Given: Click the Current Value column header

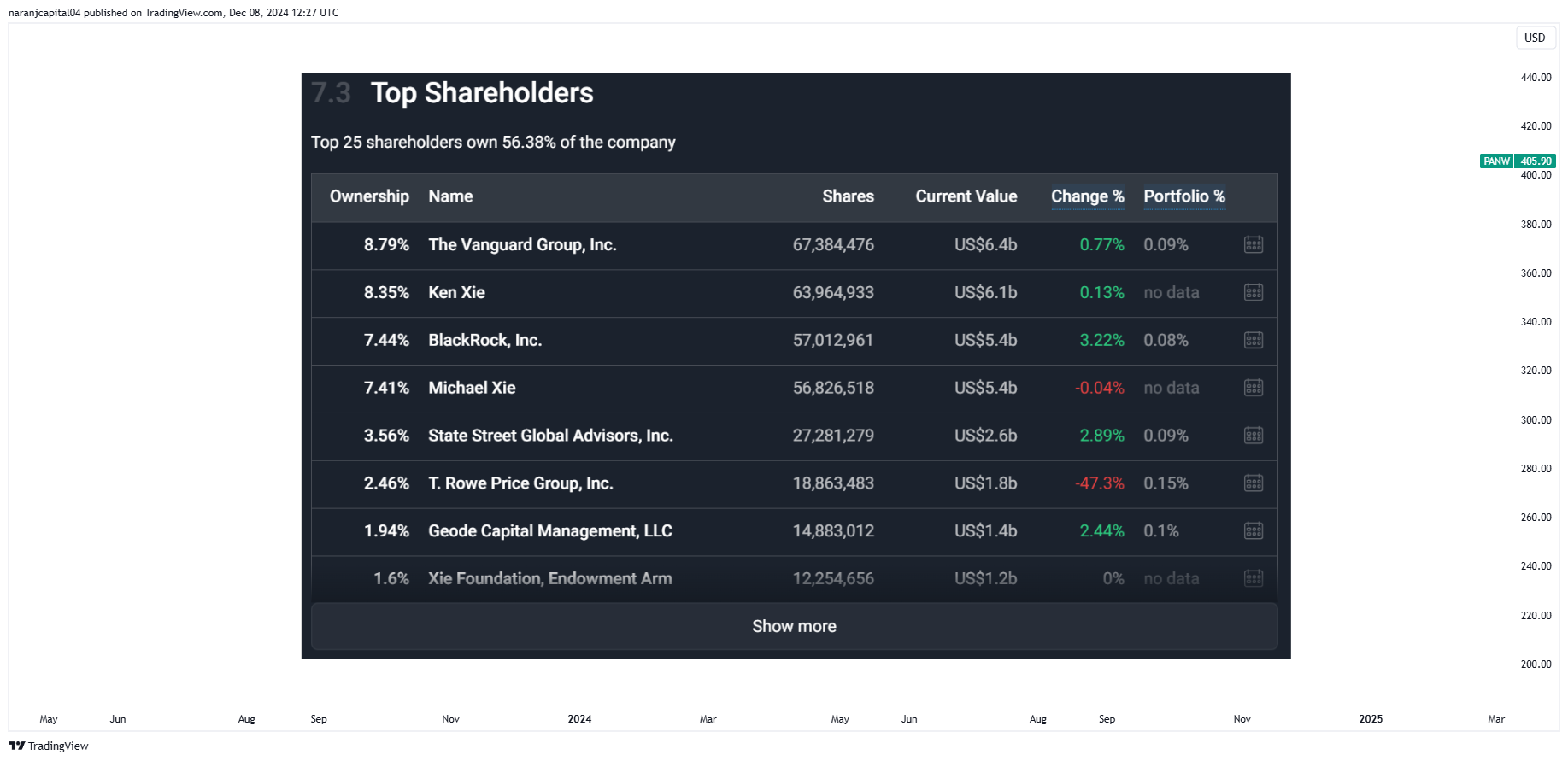Looking at the screenshot, I should pyautogui.click(x=966, y=196).
